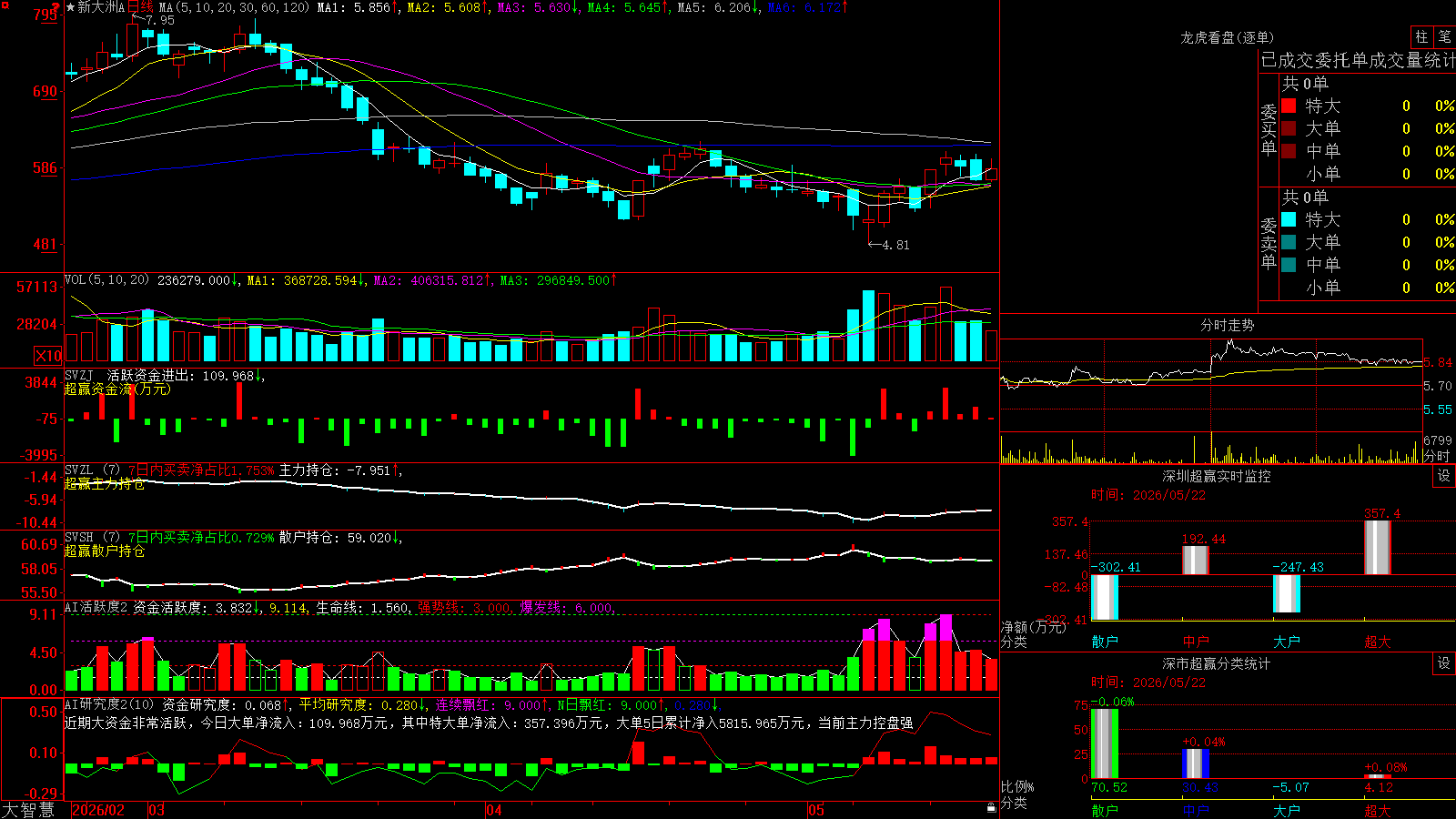
Task: Click the X10 volume scale multiplier box
Action: tap(48, 356)
